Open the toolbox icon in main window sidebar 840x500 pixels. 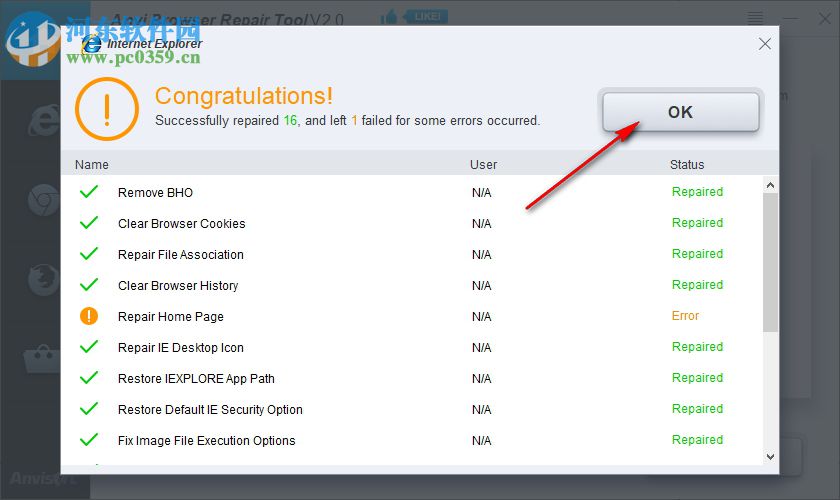point(43,360)
